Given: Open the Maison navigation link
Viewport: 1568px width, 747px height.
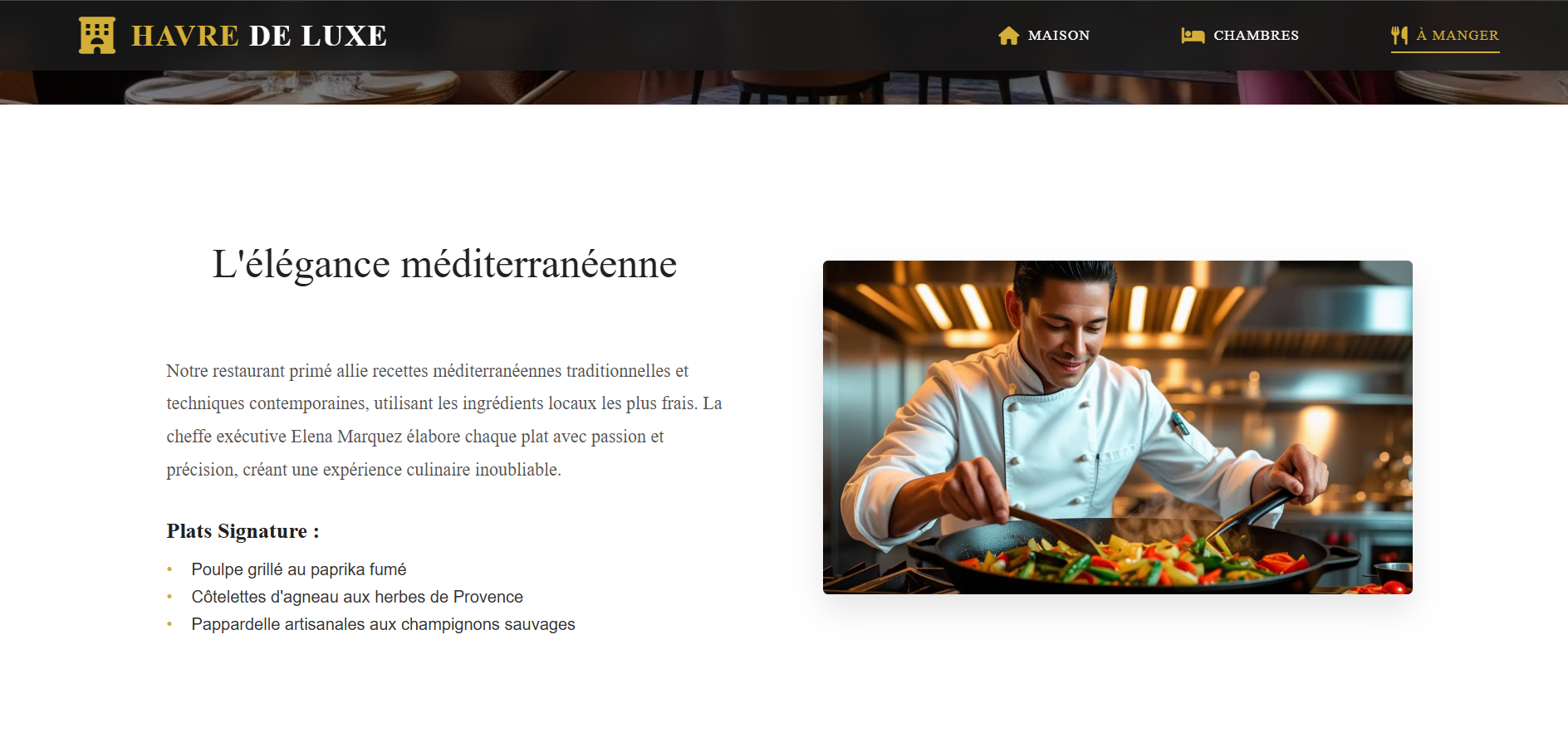Looking at the screenshot, I should pyautogui.click(x=1044, y=36).
